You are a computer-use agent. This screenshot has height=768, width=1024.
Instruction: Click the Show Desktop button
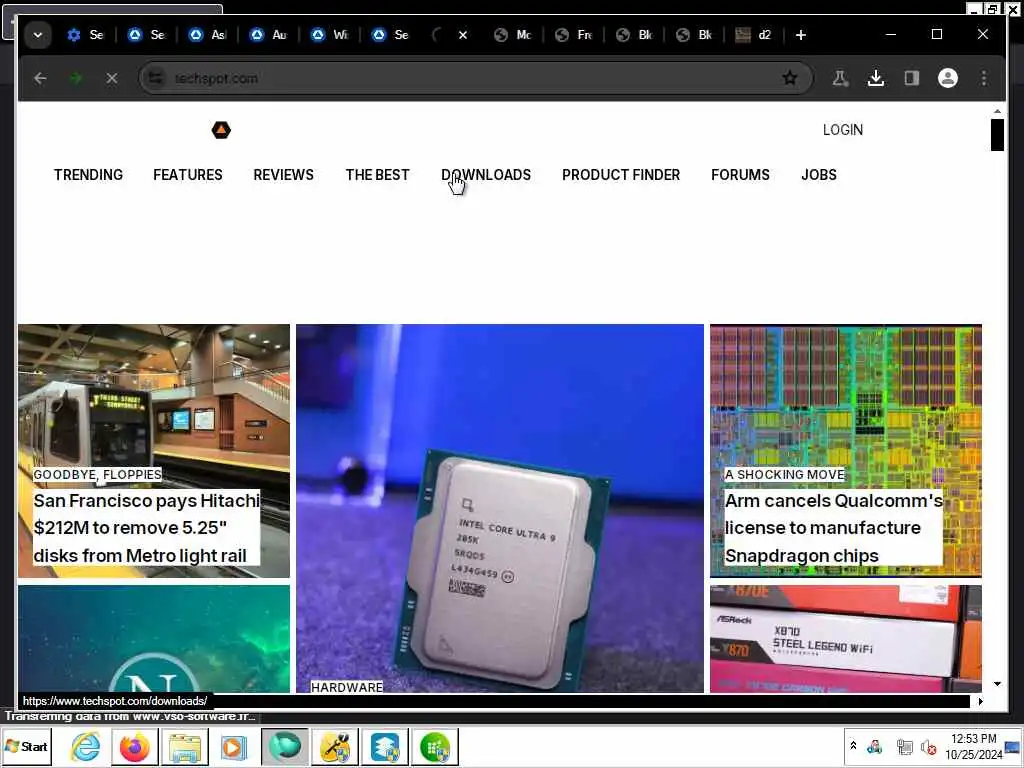point(1012,746)
